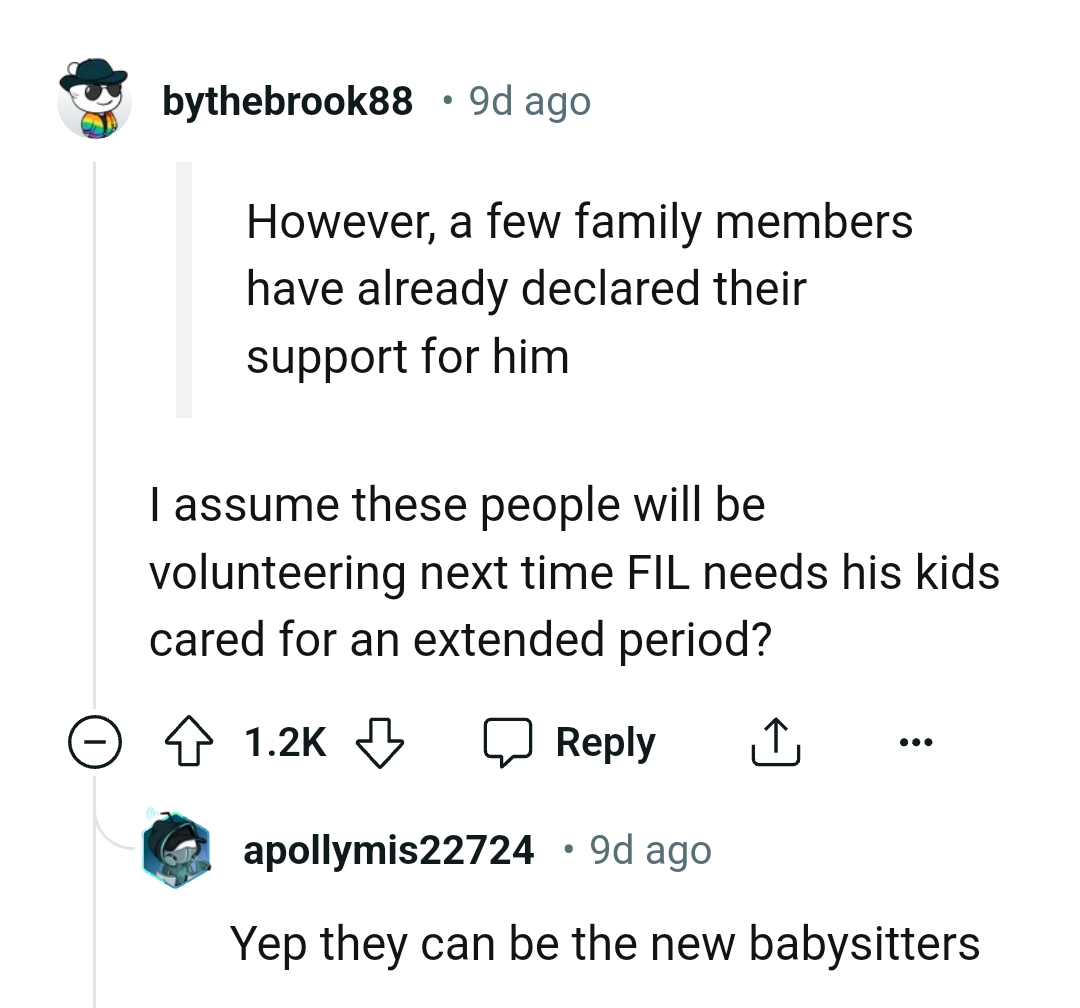Open apollymis22724's profile
The height and width of the screenshot is (1008, 1080).
point(388,849)
